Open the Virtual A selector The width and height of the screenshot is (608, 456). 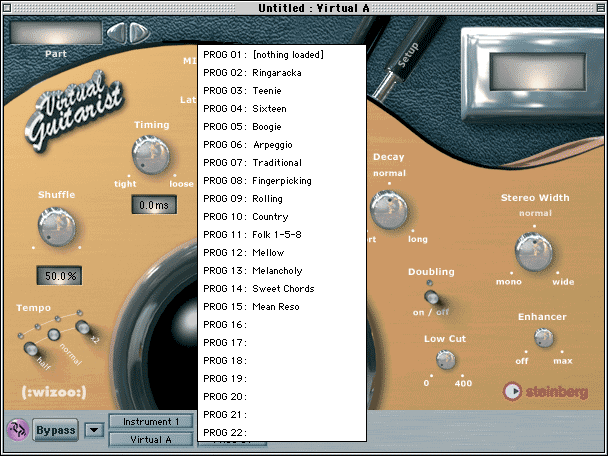(150, 439)
